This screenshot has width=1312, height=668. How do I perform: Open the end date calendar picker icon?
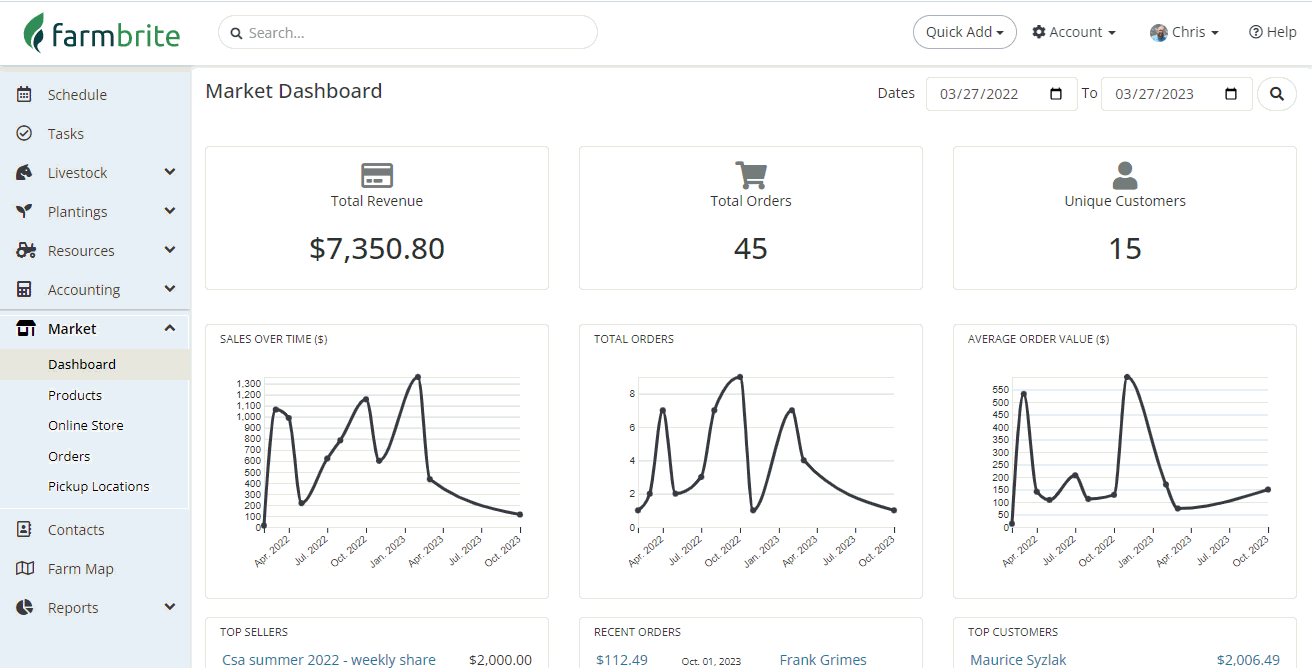tap(1231, 94)
